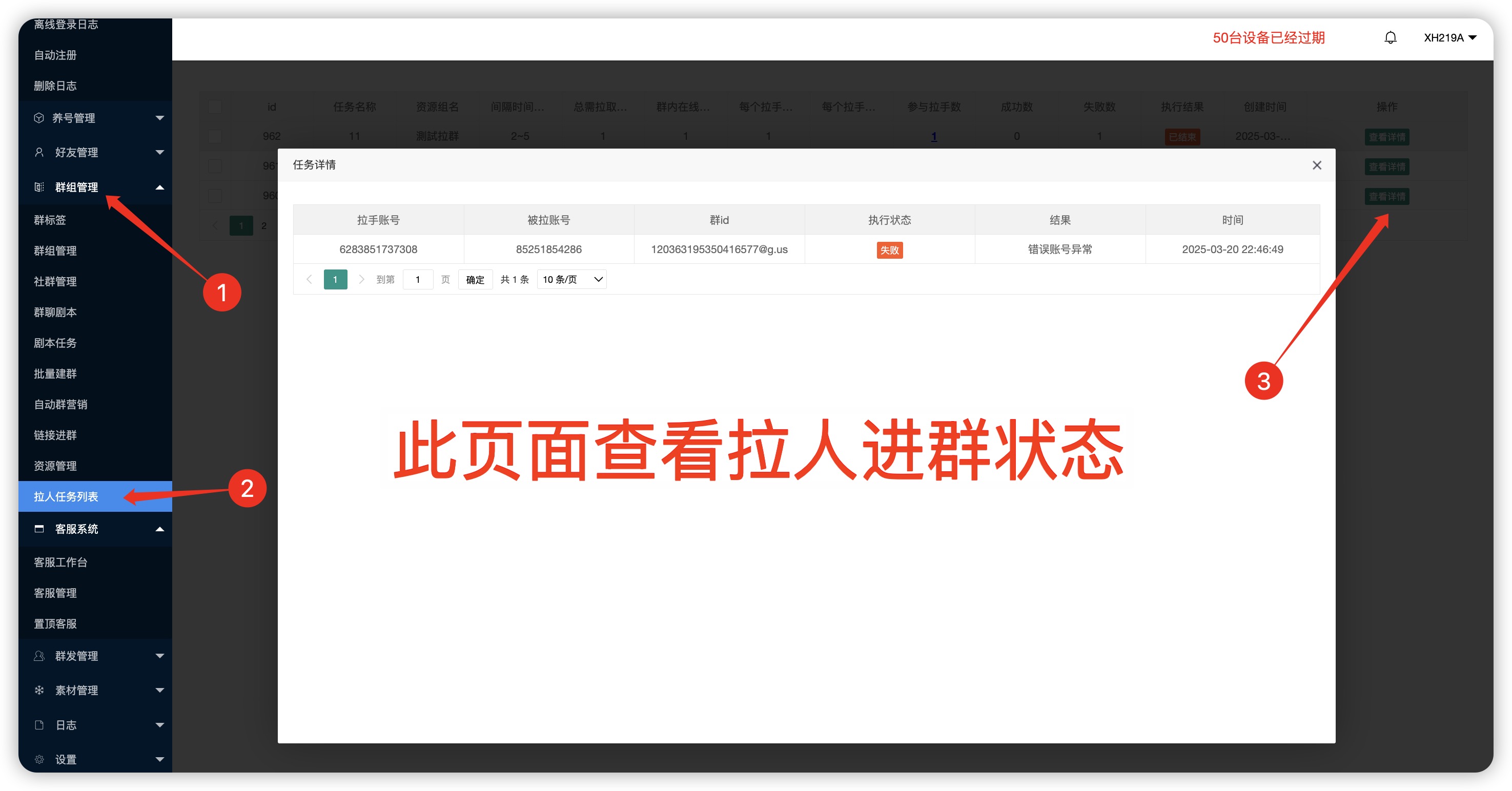Check the checkbox for row 962
The image size is (1512, 791).
(215, 136)
